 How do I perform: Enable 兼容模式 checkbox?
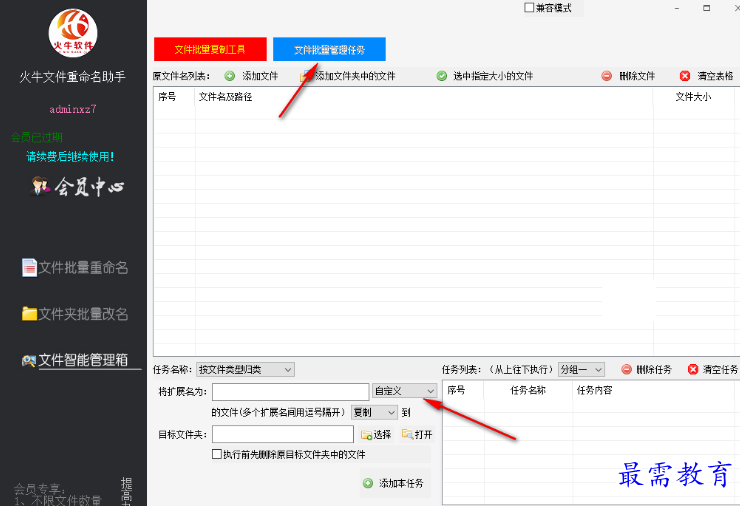529,8
